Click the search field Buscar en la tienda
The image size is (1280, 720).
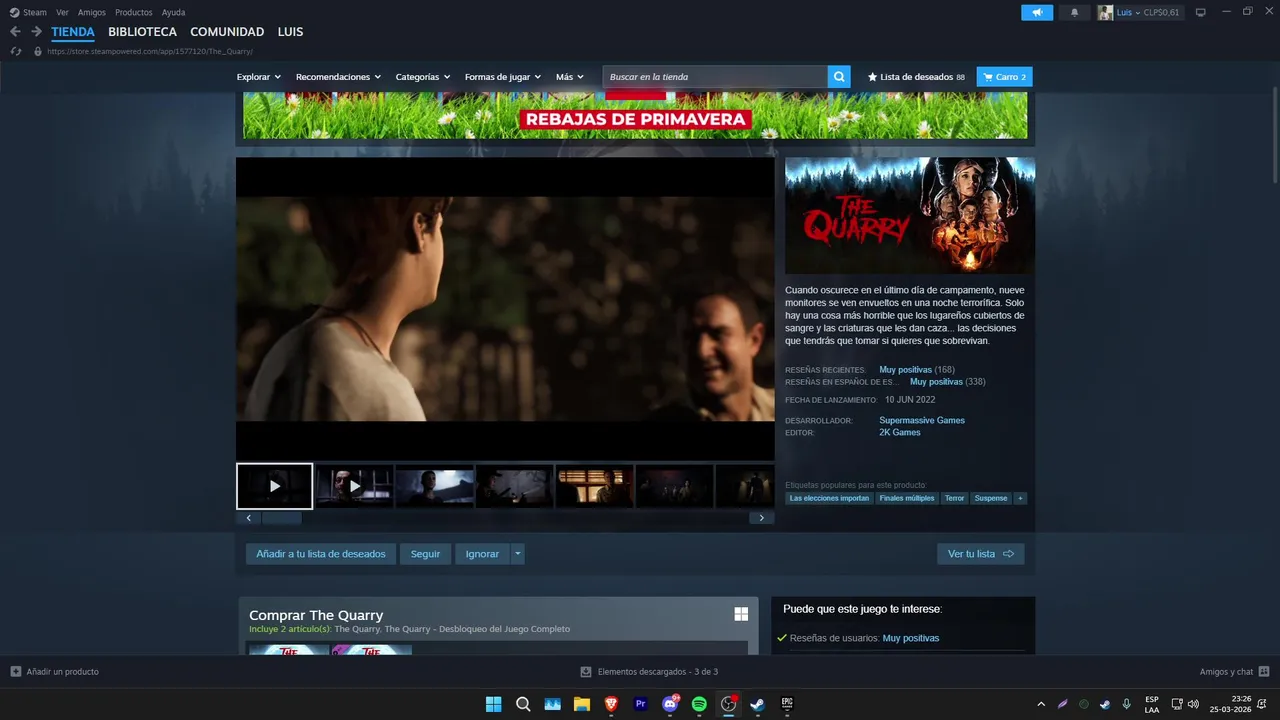(x=715, y=77)
